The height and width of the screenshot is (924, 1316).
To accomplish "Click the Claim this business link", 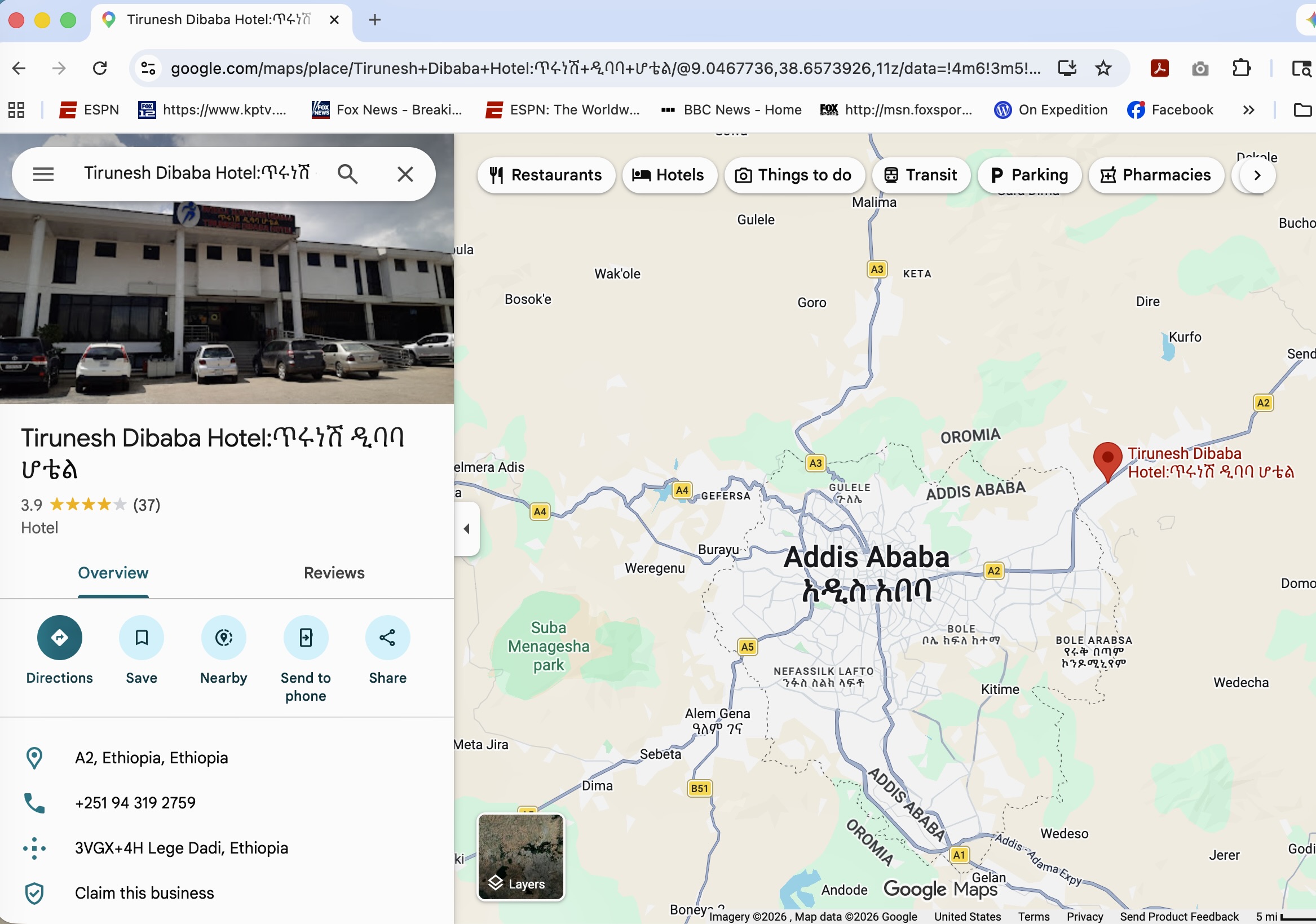I will coord(144,892).
